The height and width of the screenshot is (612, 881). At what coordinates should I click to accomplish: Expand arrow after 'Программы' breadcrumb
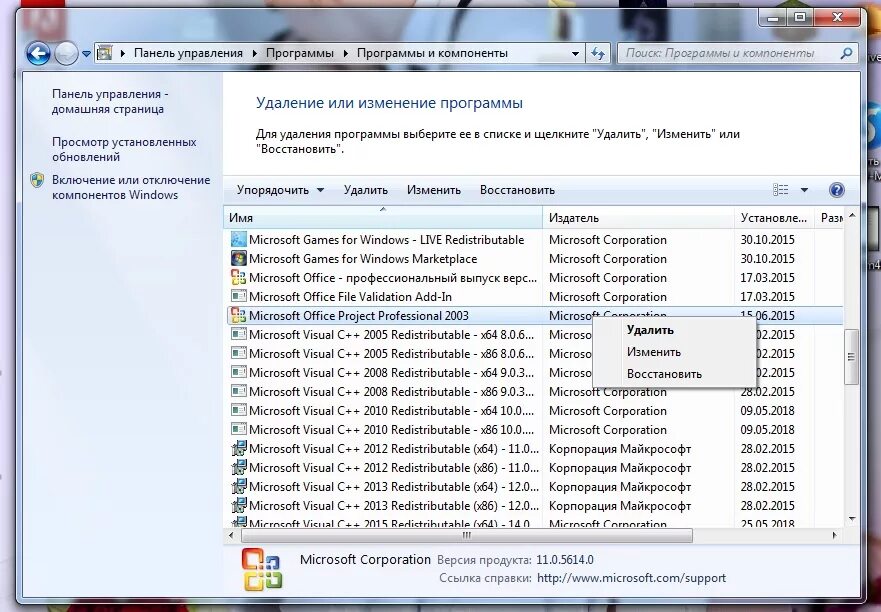(345, 53)
